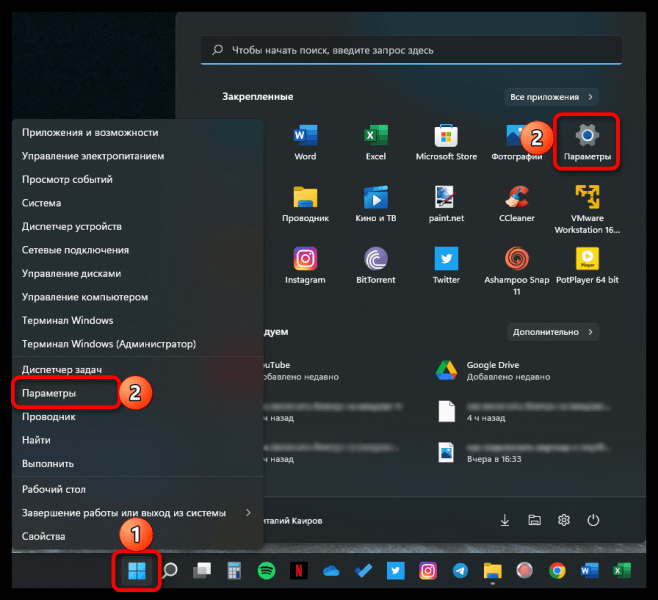Open Управление дисками
The height and width of the screenshot is (600, 658).
(x=137, y=274)
